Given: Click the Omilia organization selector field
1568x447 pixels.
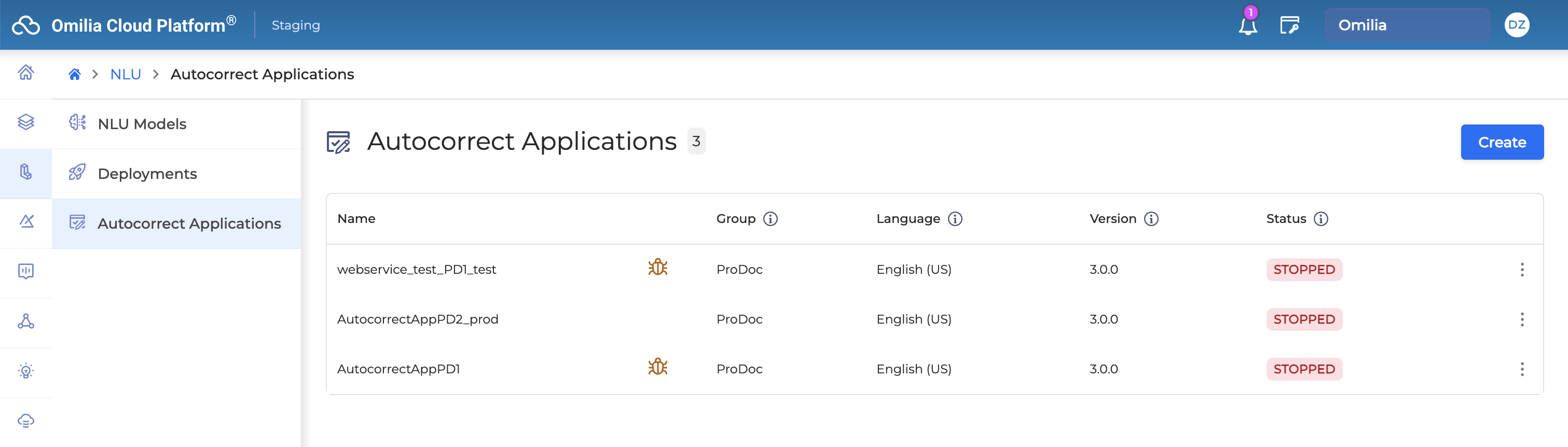Looking at the screenshot, I should pos(1407,25).
